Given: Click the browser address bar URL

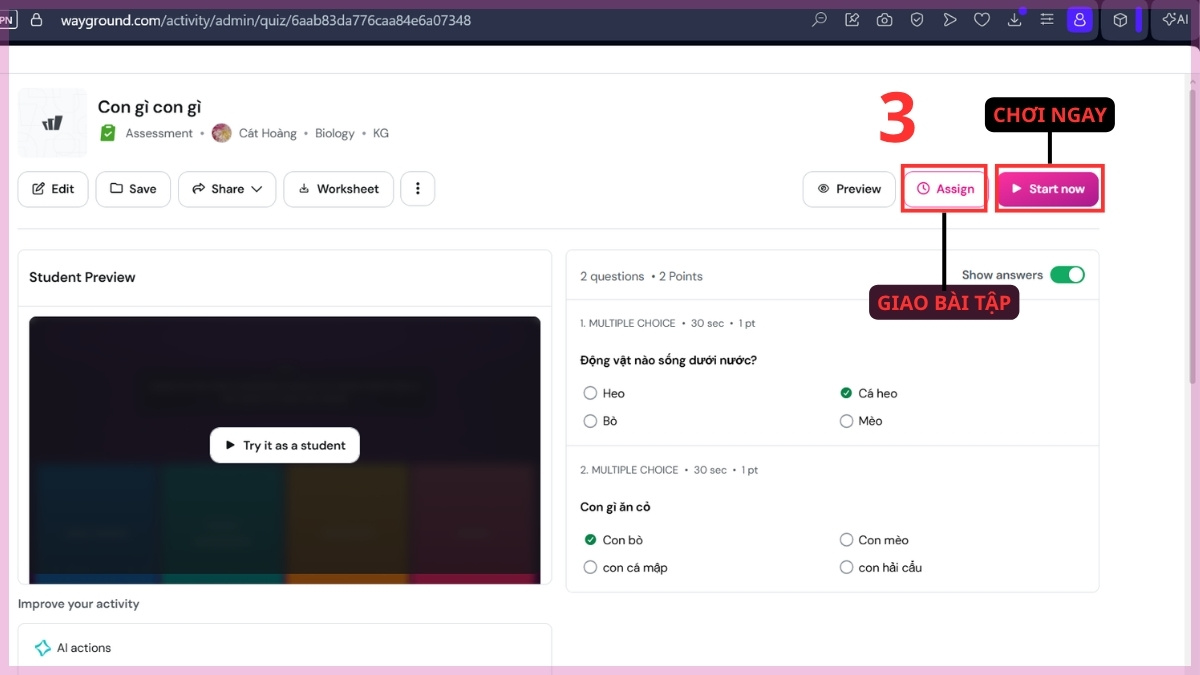Looking at the screenshot, I should pos(265,20).
